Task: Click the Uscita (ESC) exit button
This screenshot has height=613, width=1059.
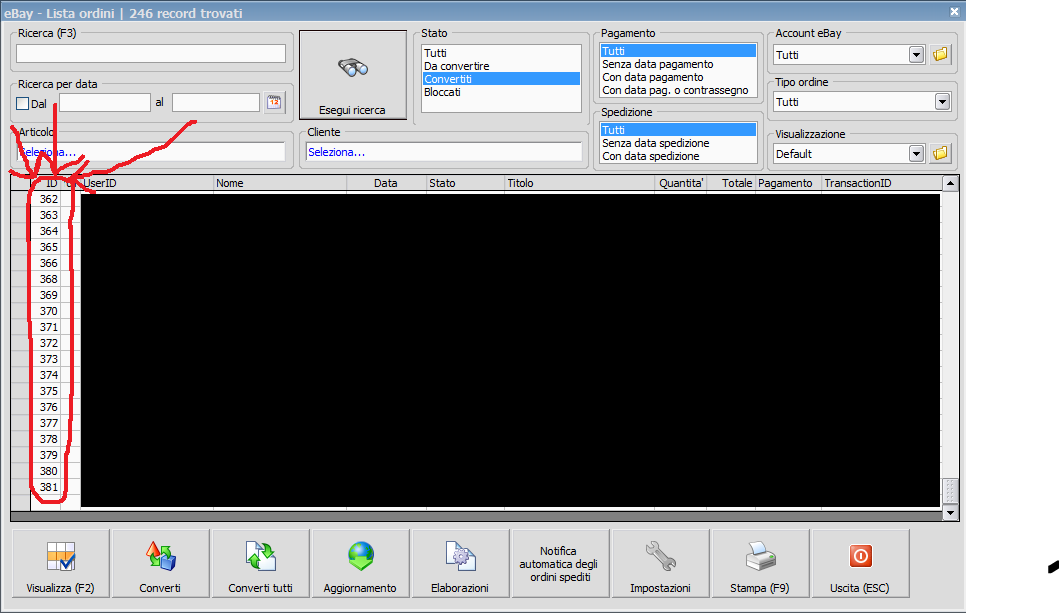Action: [860, 564]
